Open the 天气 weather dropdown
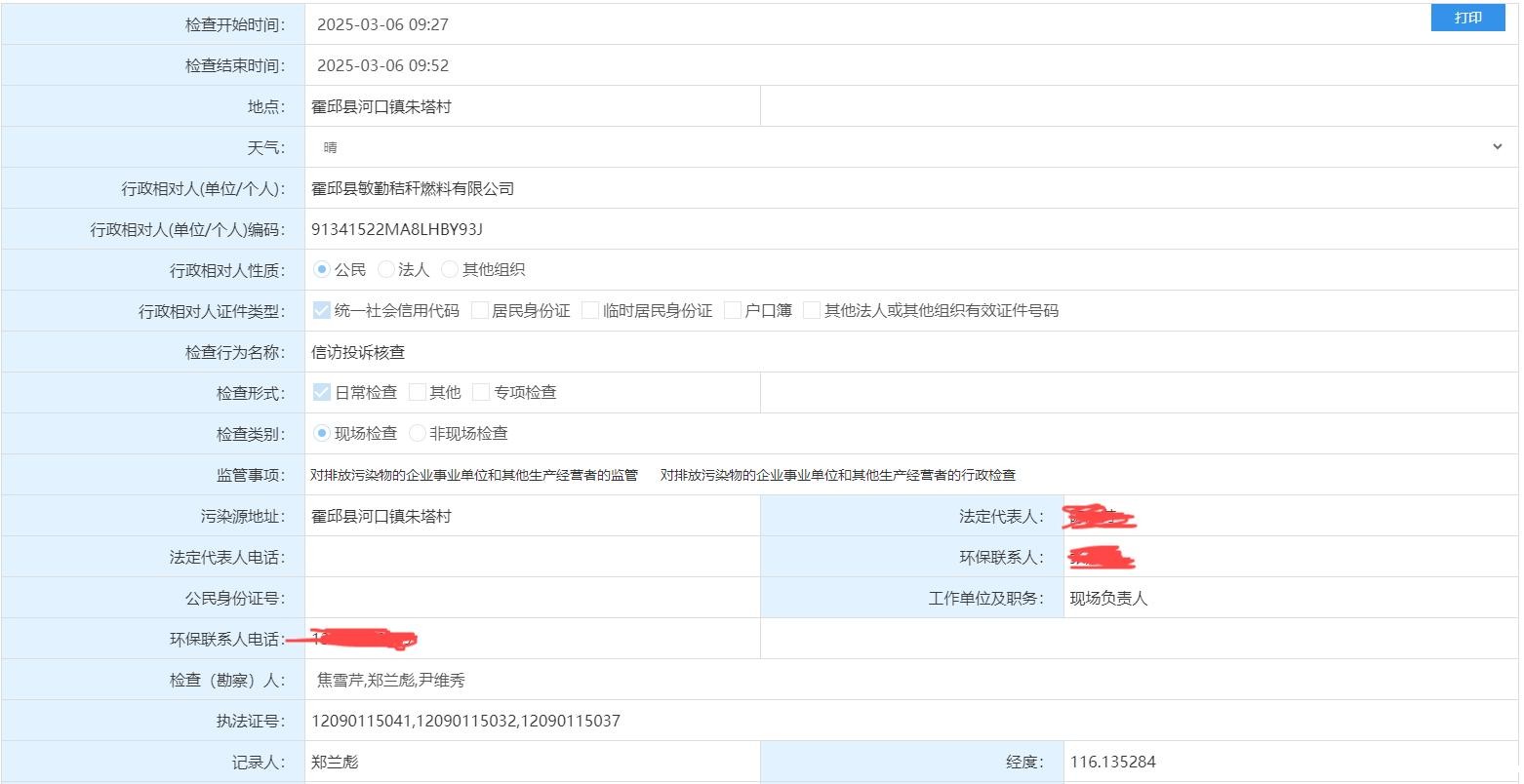The width and height of the screenshot is (1524, 784). point(909,147)
